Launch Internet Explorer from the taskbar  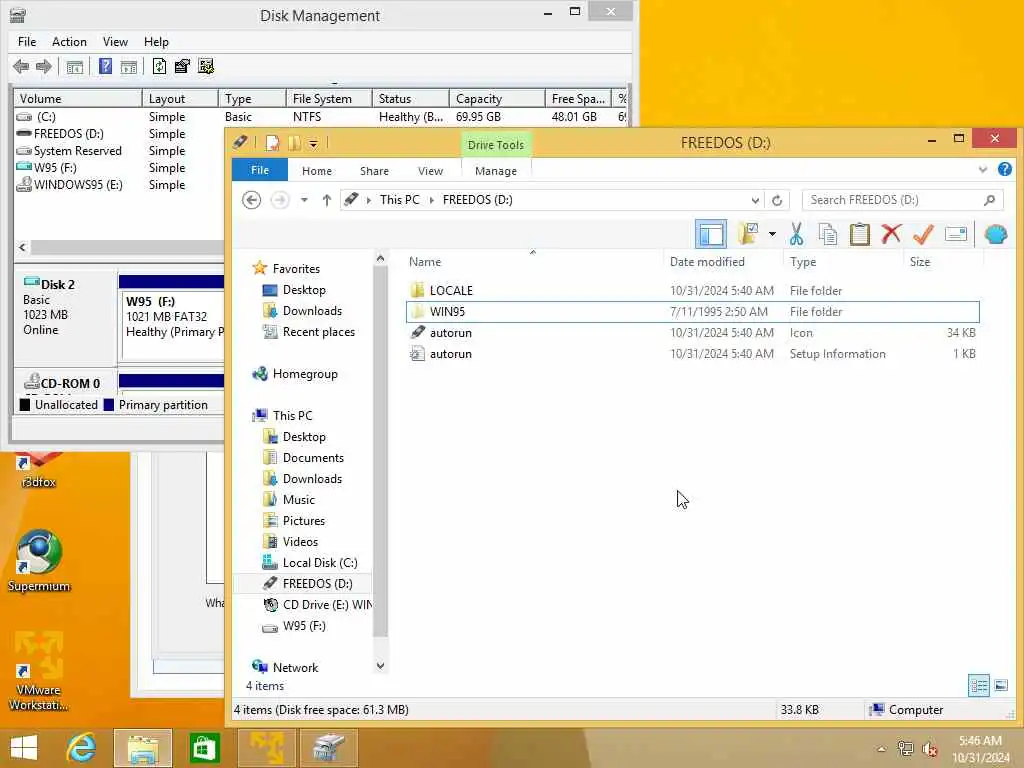82,748
